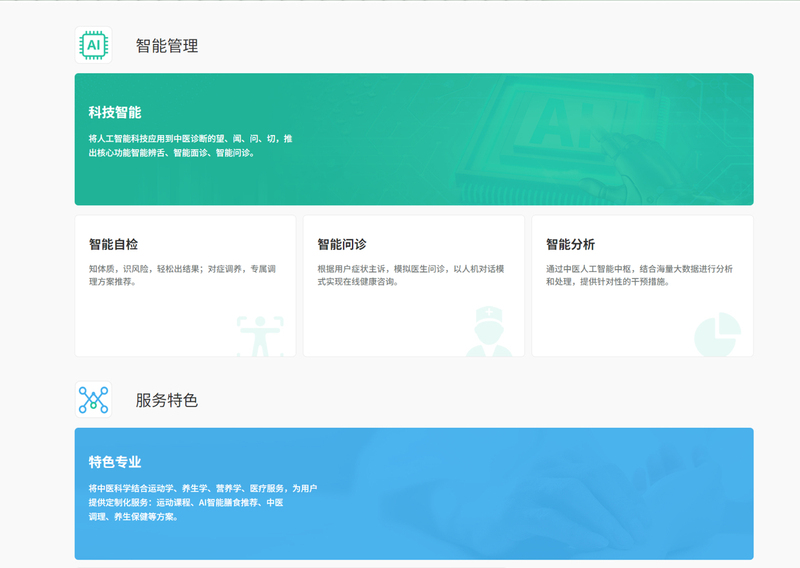Click the network nodes icon beside 服务特色
The image size is (800, 568).
(93, 400)
